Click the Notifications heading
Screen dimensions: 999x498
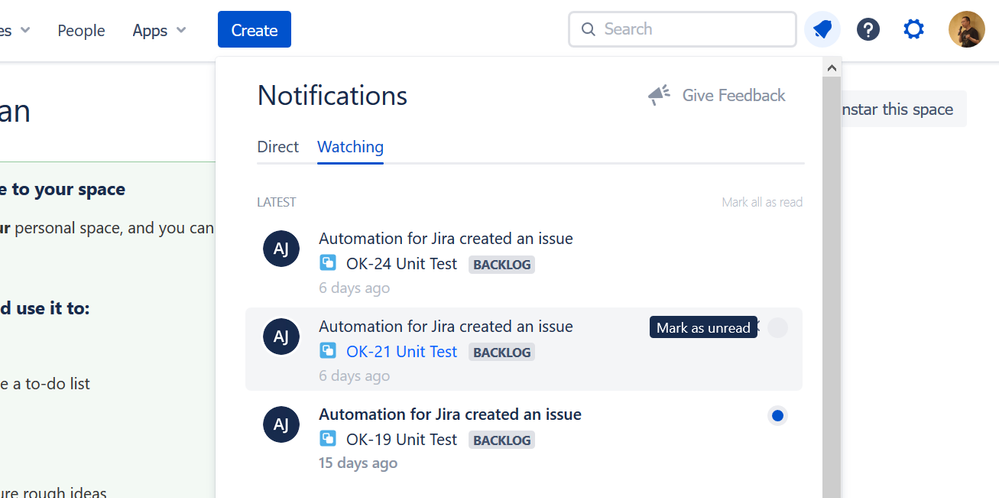332,96
